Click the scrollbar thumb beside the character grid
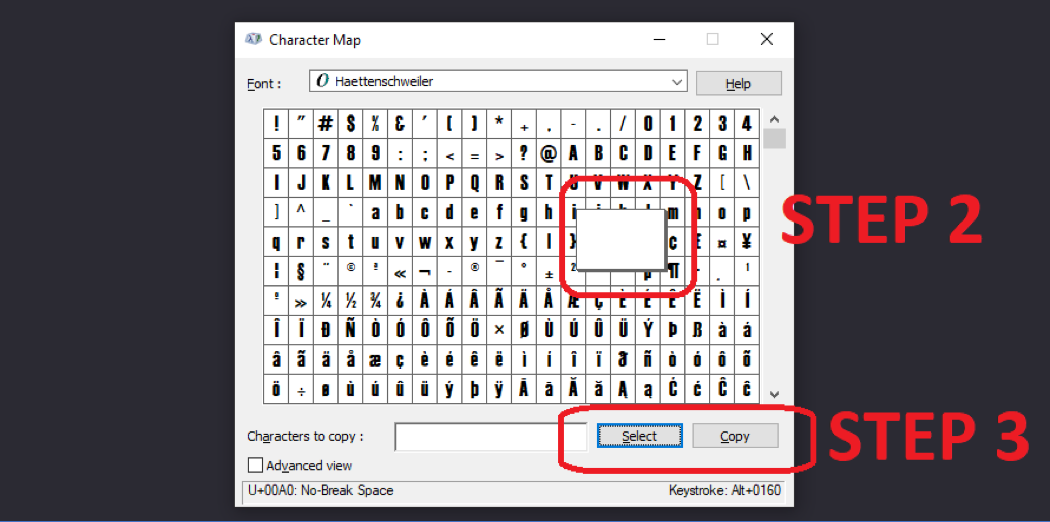Image resolution: width=1050 pixels, height=522 pixels. pyautogui.click(x=774, y=138)
